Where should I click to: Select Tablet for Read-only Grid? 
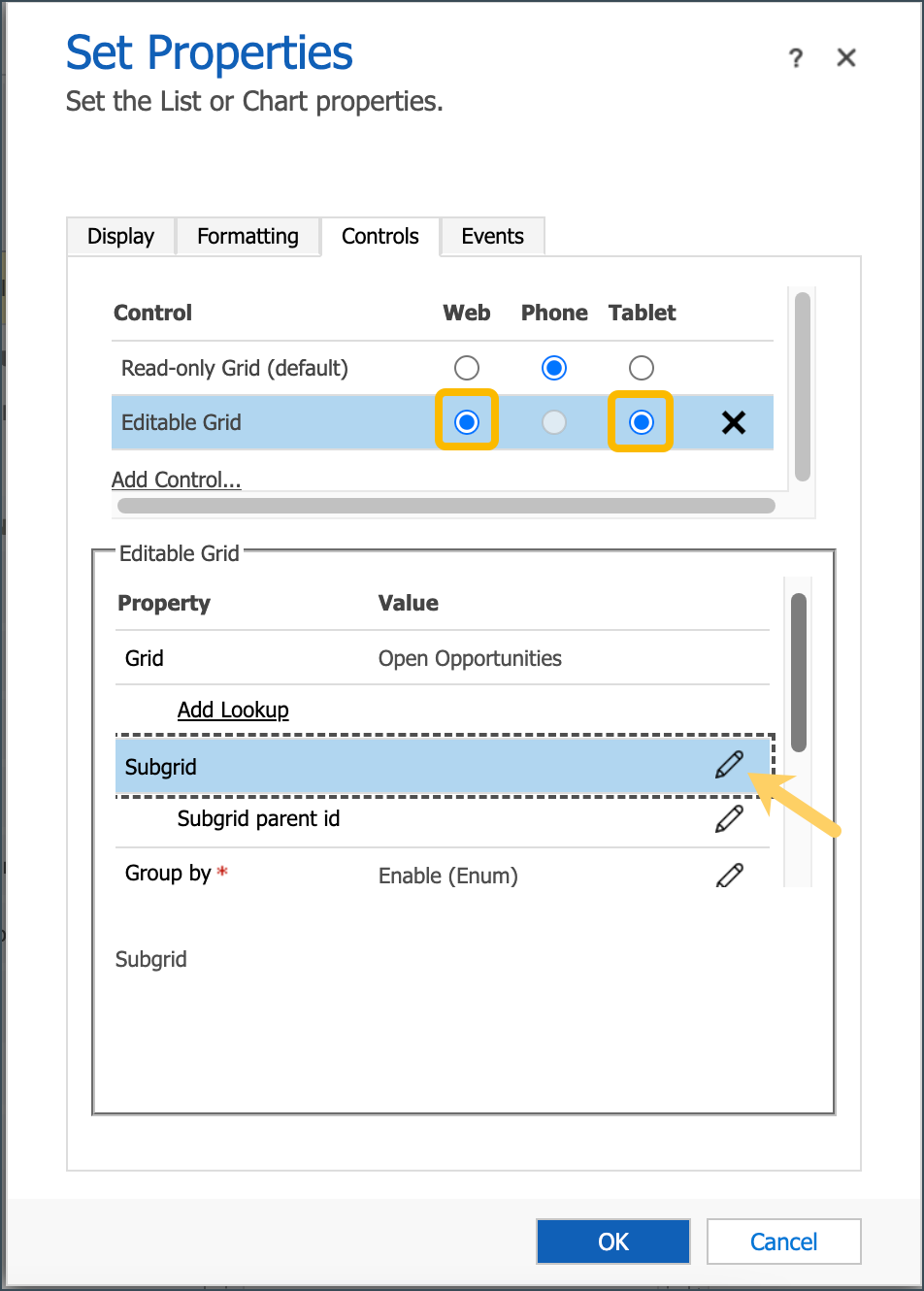pyautogui.click(x=642, y=368)
